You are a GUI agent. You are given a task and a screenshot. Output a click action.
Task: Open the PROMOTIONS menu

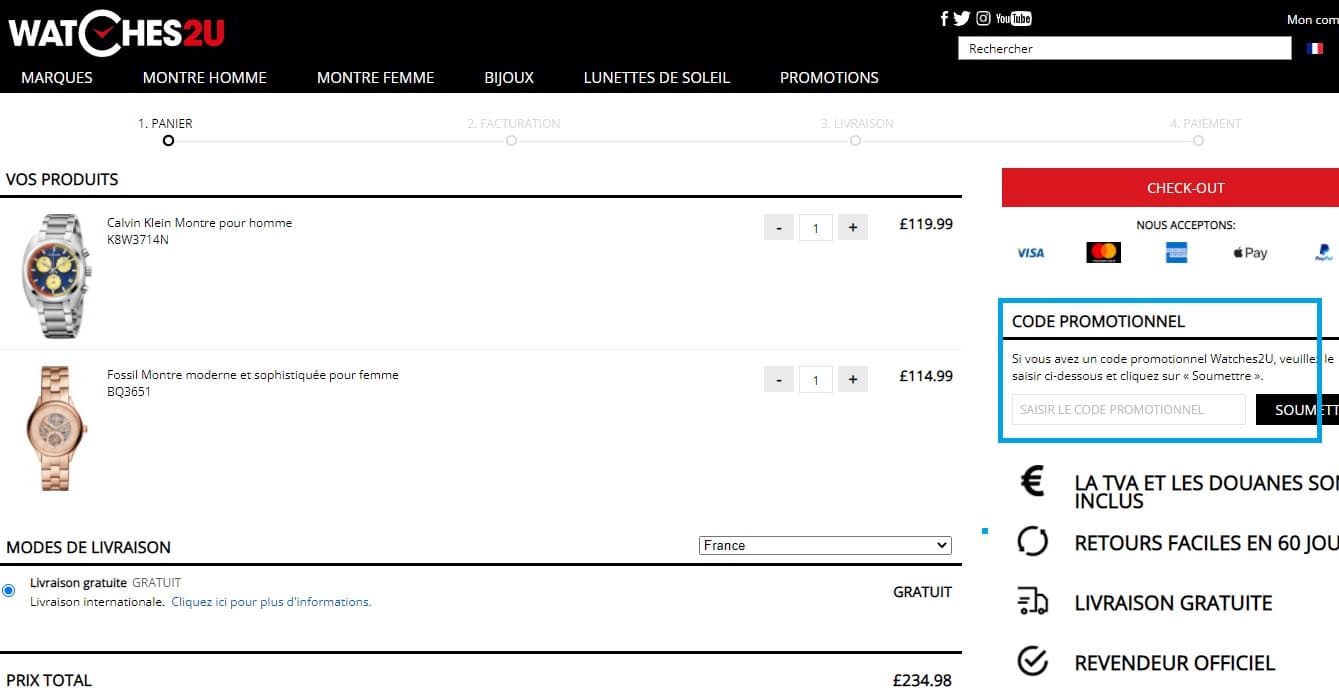click(x=828, y=77)
